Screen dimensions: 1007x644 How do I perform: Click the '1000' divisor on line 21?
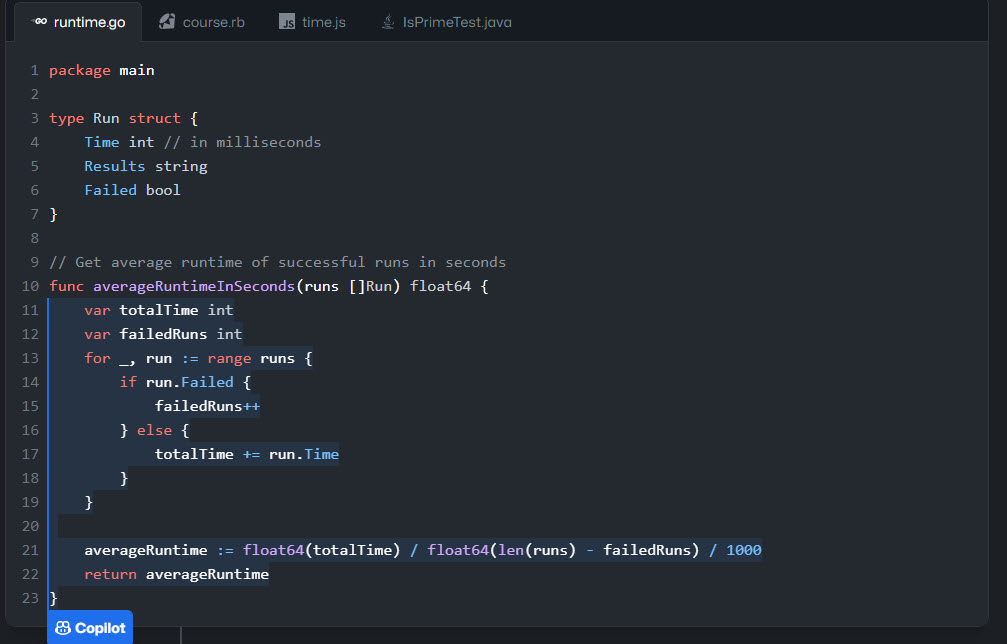(743, 550)
